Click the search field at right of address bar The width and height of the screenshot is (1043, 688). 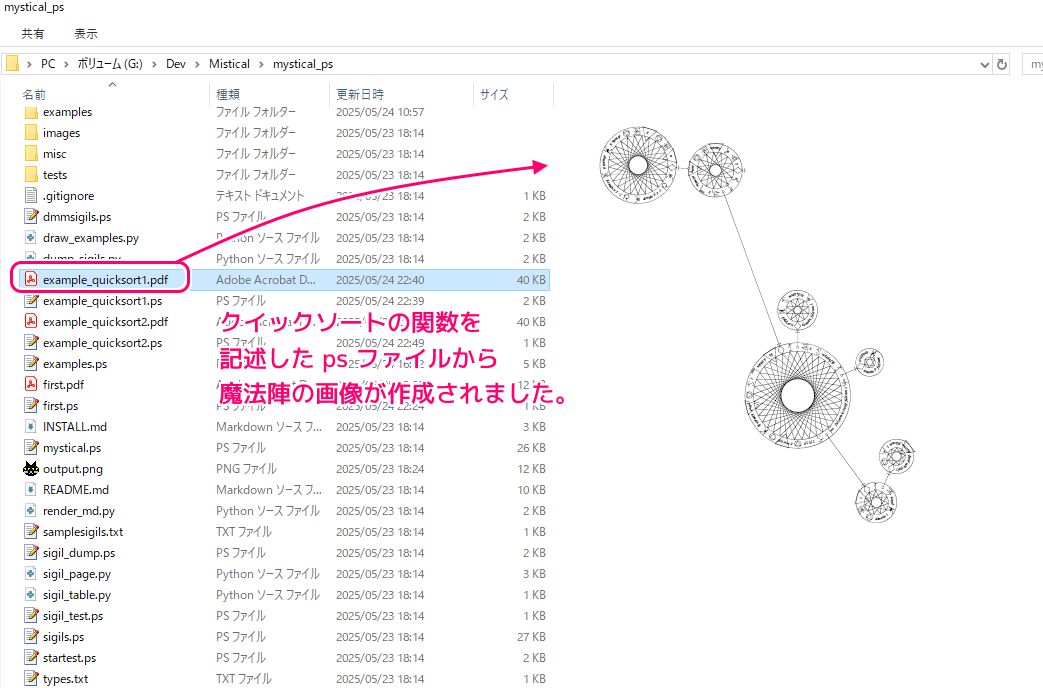[x=1033, y=65]
